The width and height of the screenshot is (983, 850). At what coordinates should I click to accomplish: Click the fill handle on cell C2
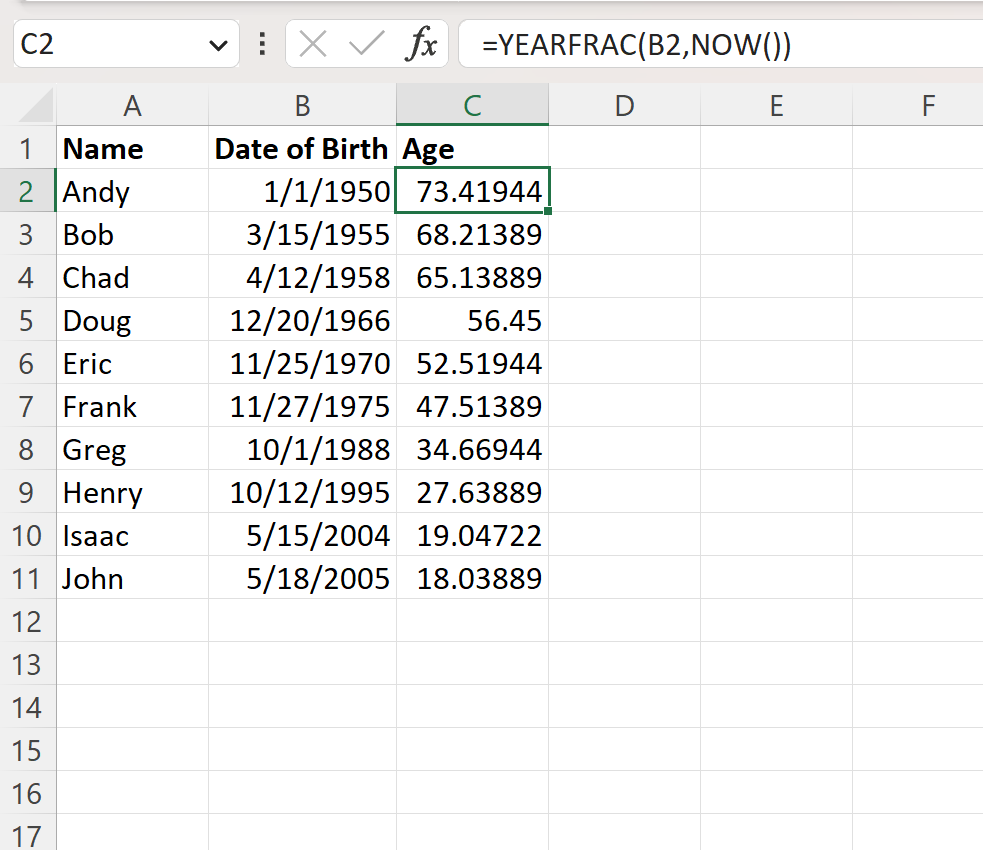point(546,211)
